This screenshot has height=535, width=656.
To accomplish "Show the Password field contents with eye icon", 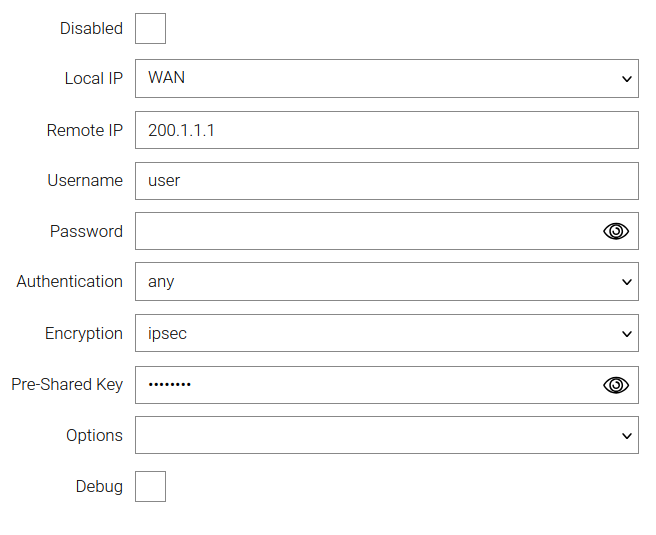I will (616, 231).
